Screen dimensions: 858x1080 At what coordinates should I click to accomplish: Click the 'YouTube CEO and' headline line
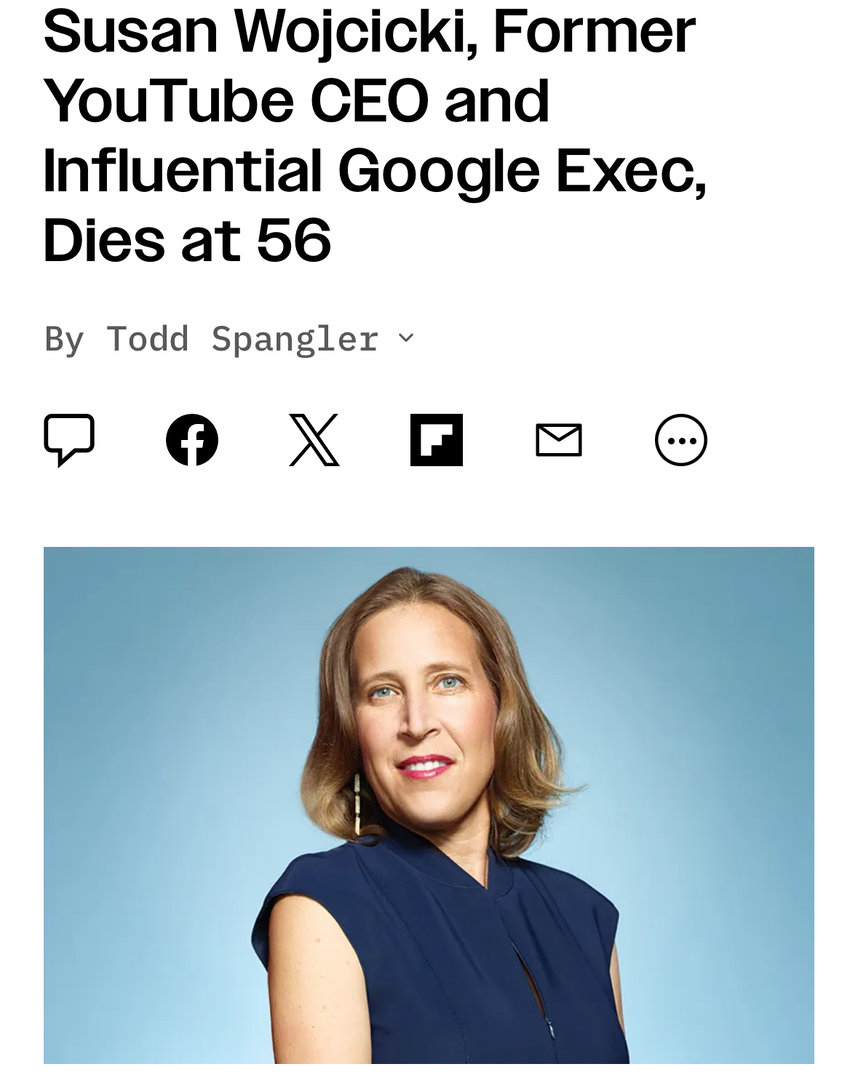296,101
